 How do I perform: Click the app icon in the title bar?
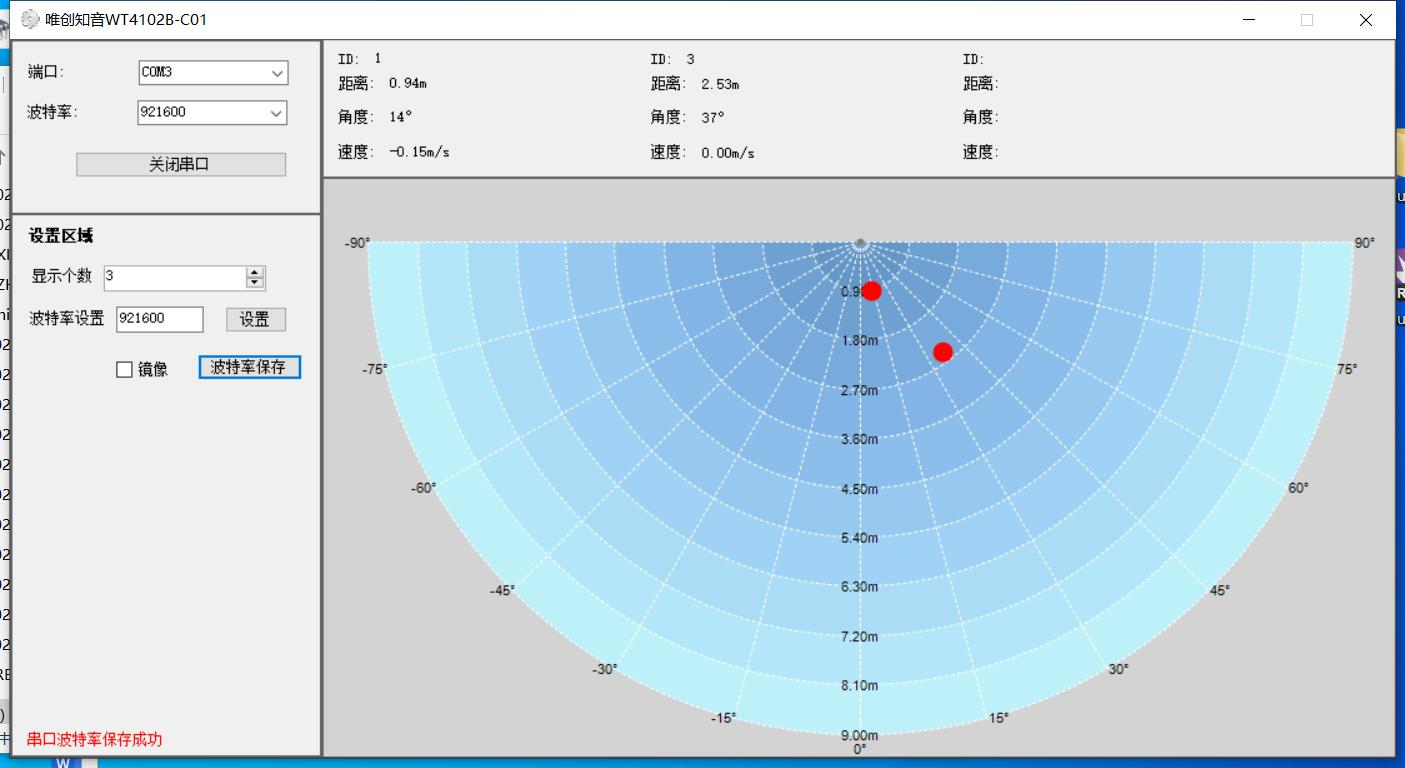tap(30, 19)
